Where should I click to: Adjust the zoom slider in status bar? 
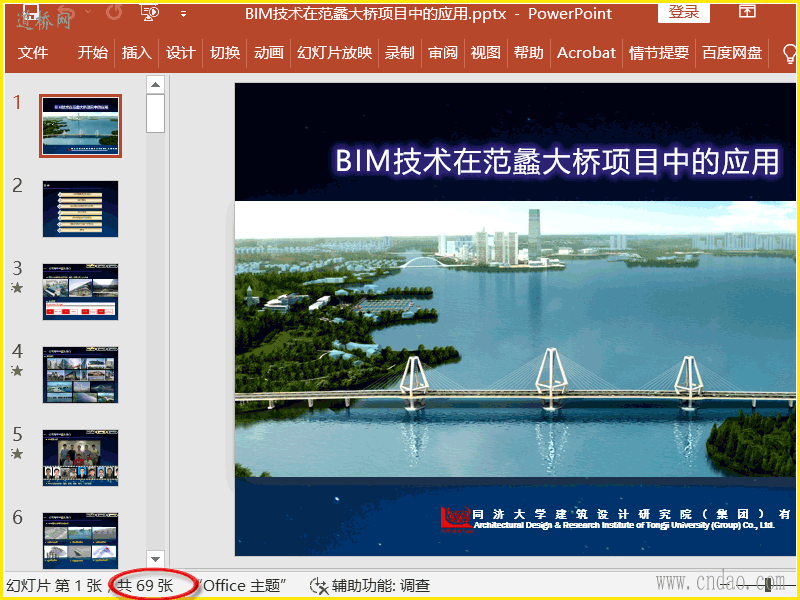point(768,587)
